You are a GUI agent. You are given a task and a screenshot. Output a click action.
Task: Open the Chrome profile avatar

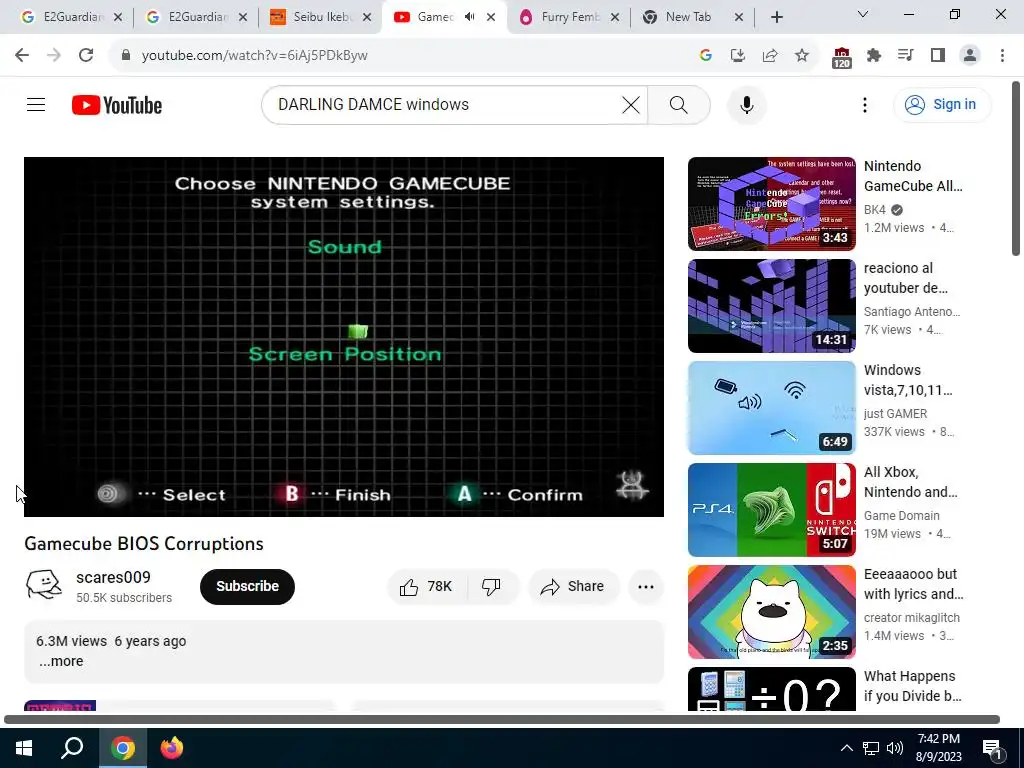(970, 56)
